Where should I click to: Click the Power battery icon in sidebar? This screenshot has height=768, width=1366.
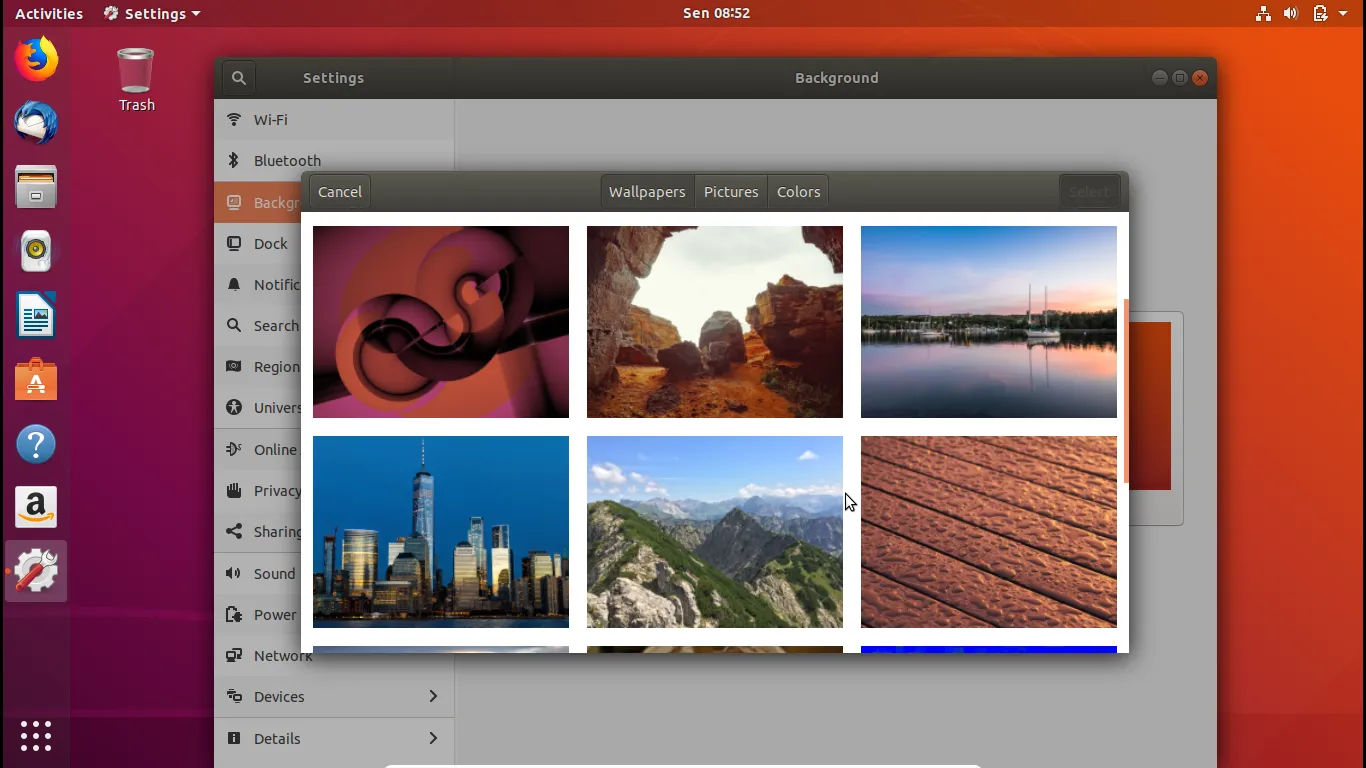234,614
